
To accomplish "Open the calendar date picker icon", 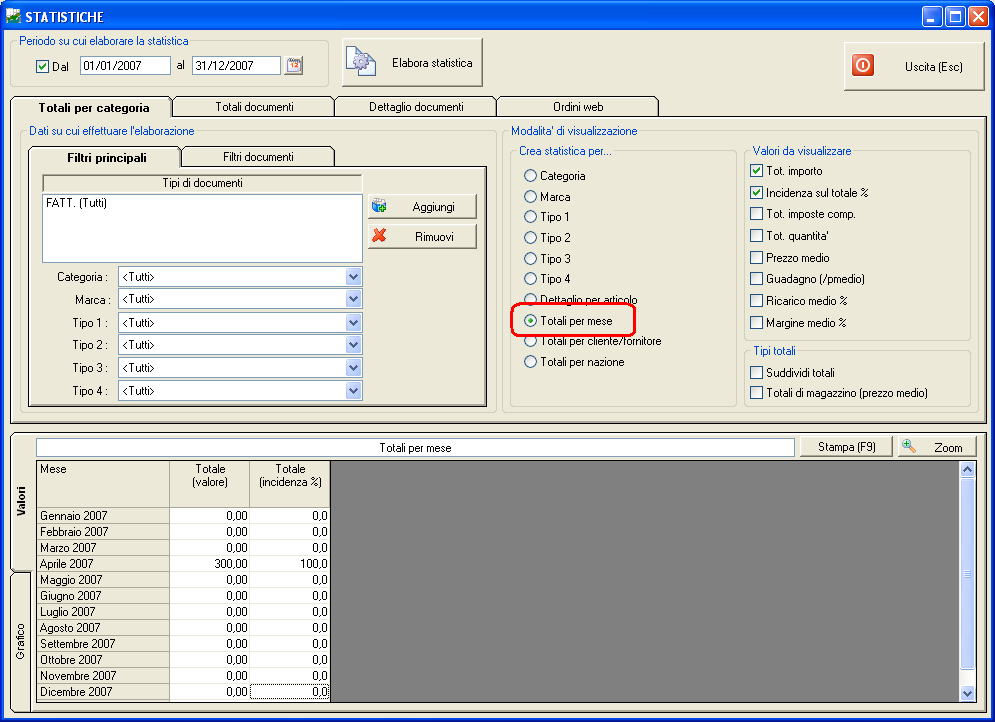I will (293, 66).
